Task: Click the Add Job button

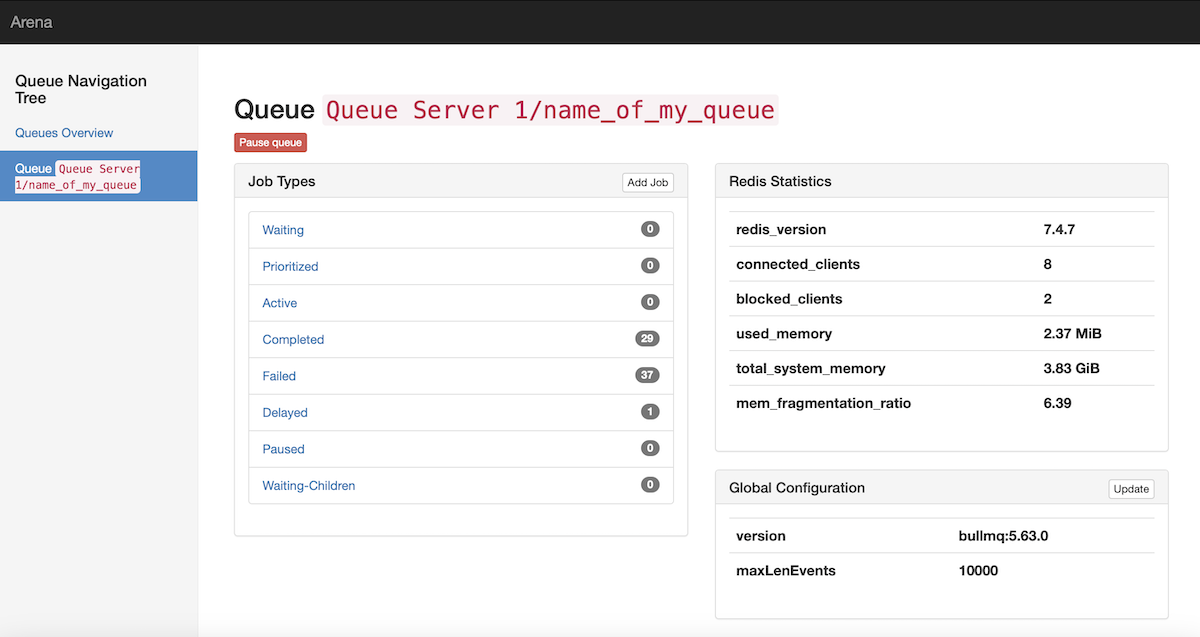Action: [648, 182]
